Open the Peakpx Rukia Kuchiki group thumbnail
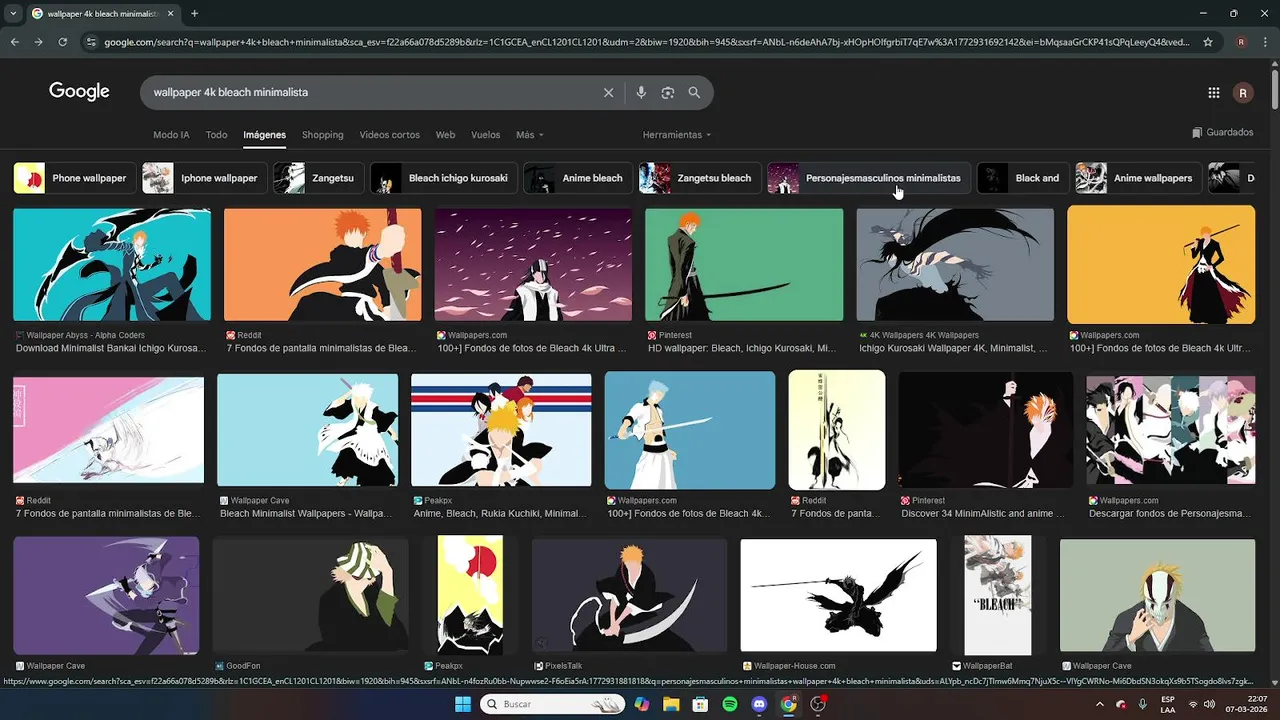Viewport: 1280px width, 720px height. [x=501, y=430]
